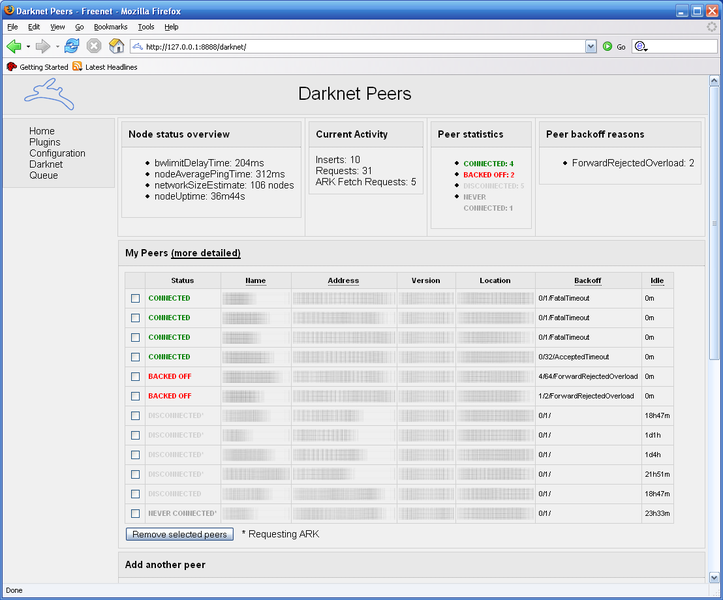Open the Latest Headlines feed icon
This screenshot has width=723, height=600.
(77, 67)
